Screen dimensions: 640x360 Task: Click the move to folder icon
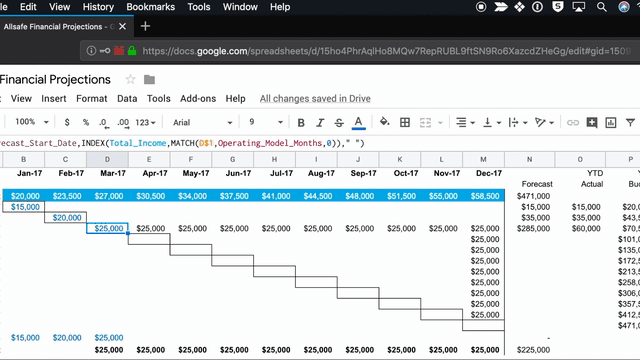click(x=149, y=80)
